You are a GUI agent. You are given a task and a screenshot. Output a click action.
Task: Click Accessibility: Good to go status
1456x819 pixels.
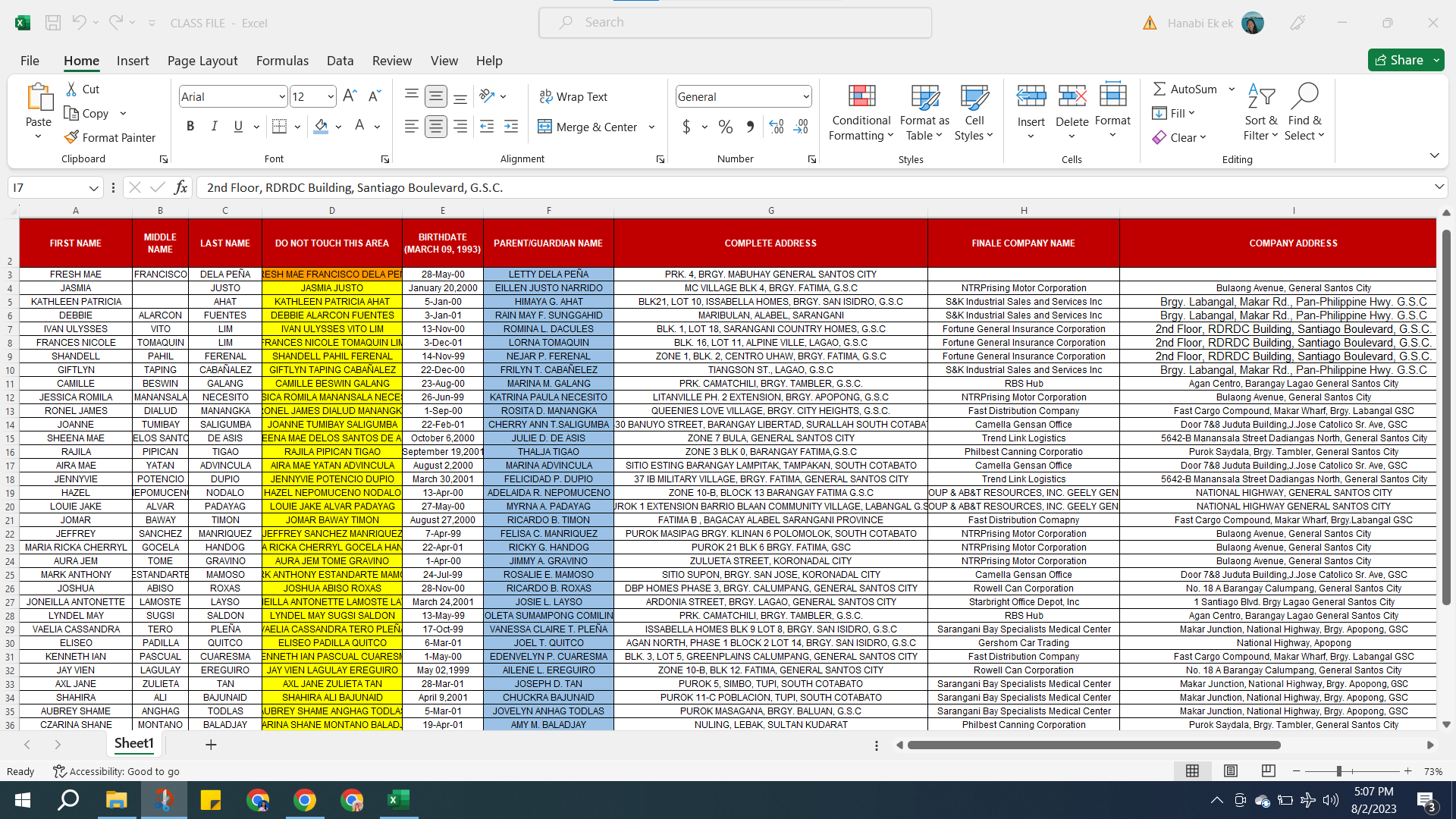point(116,771)
